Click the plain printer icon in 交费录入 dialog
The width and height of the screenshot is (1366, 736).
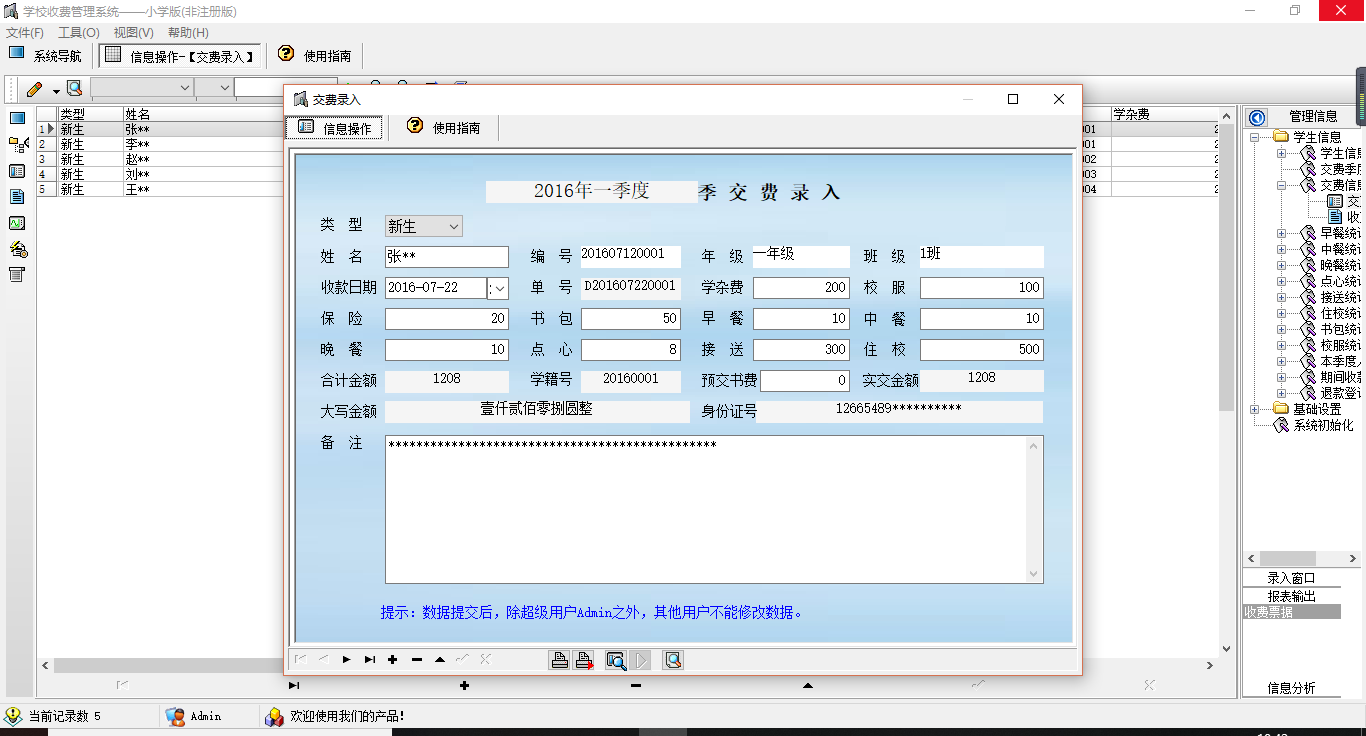(560, 660)
